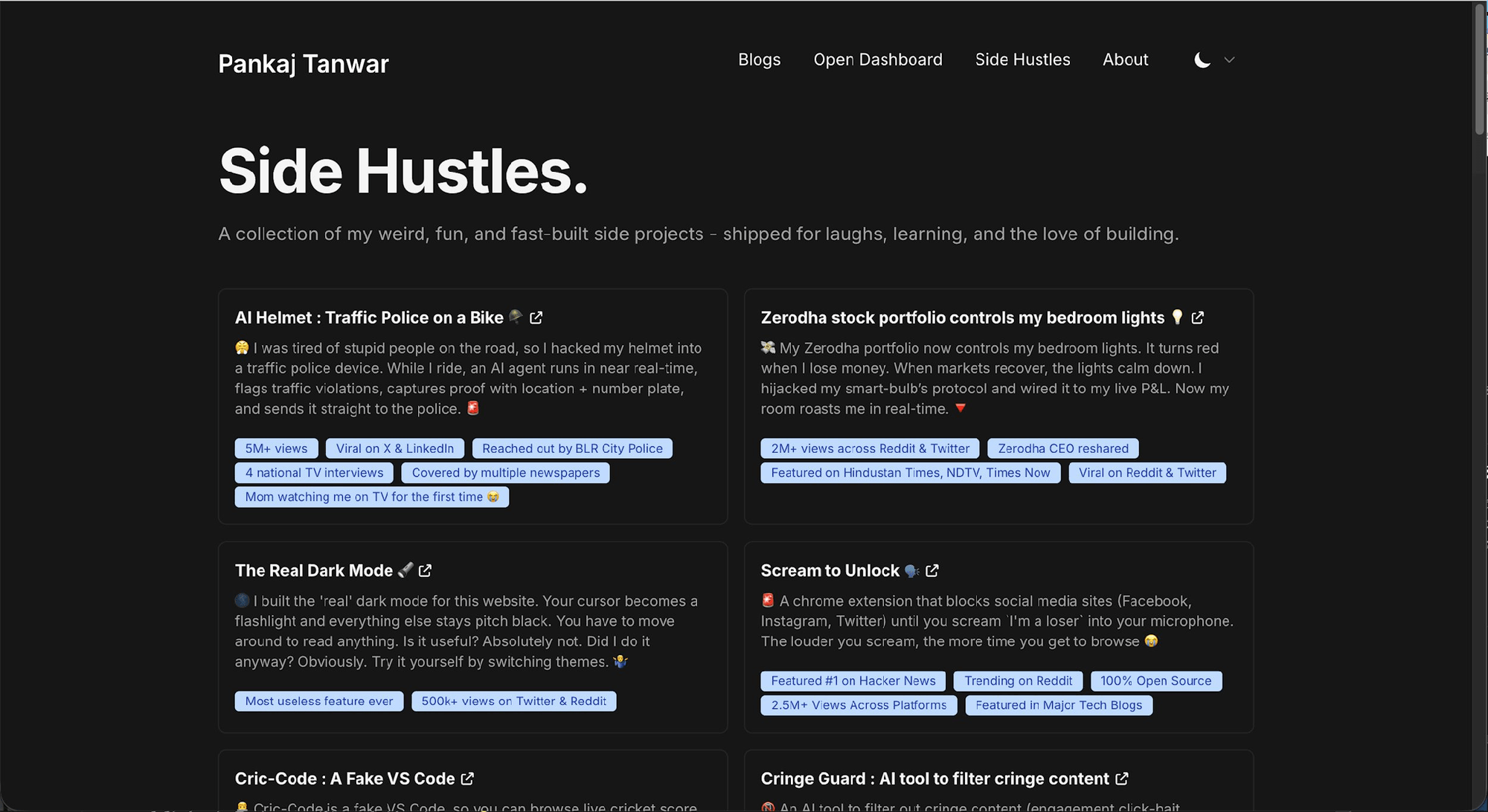1488x812 pixels.
Task: Click the AI Helmet project title
Action: click(369, 318)
